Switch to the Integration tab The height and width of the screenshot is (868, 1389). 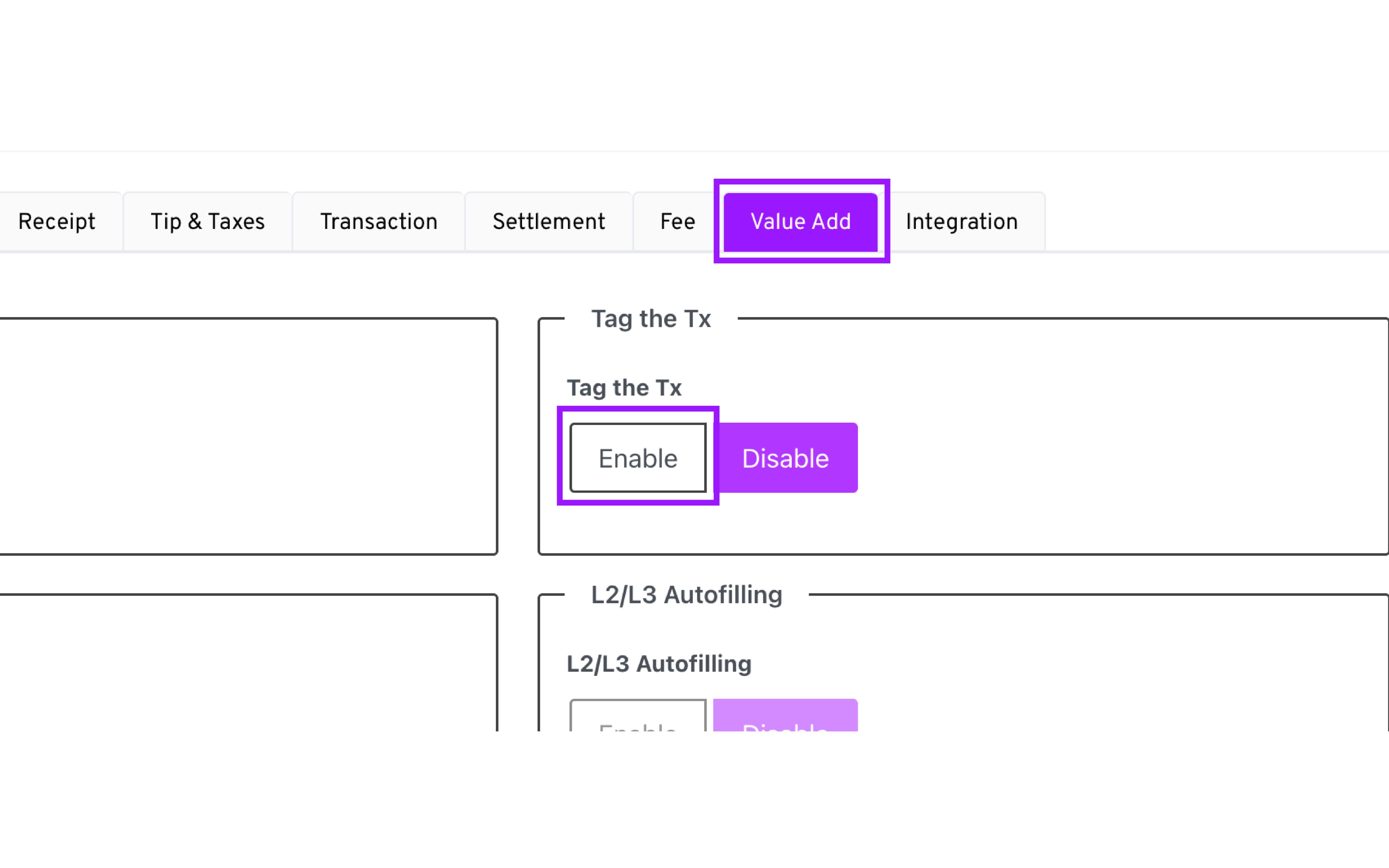(x=961, y=222)
